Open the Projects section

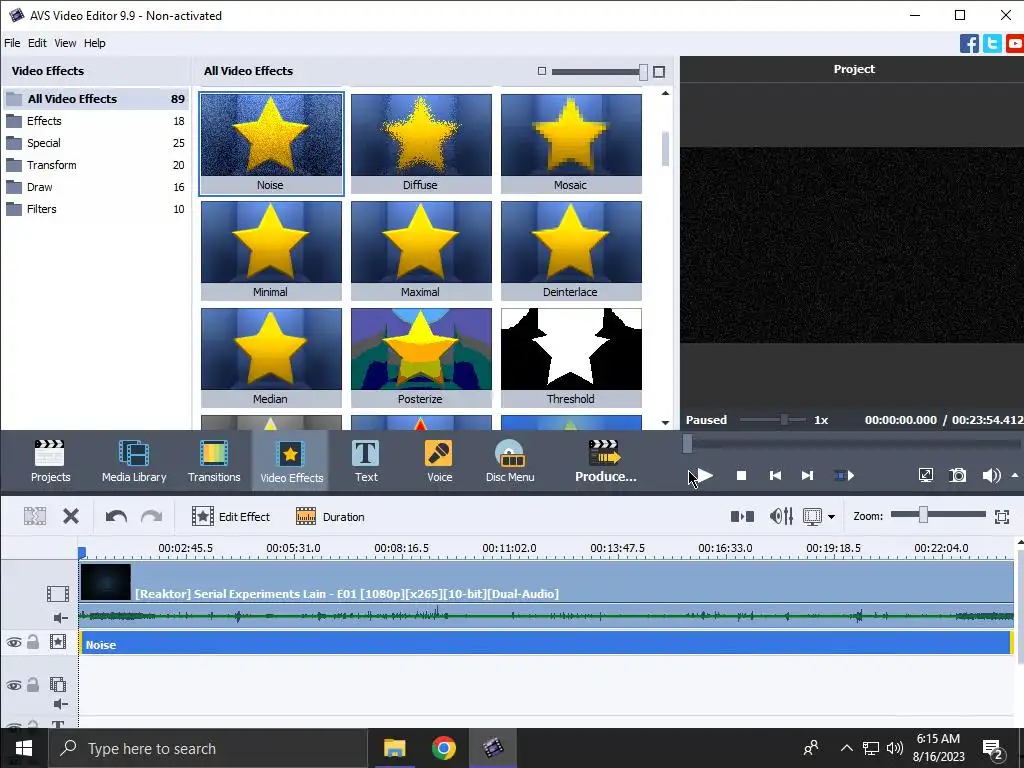coord(50,461)
